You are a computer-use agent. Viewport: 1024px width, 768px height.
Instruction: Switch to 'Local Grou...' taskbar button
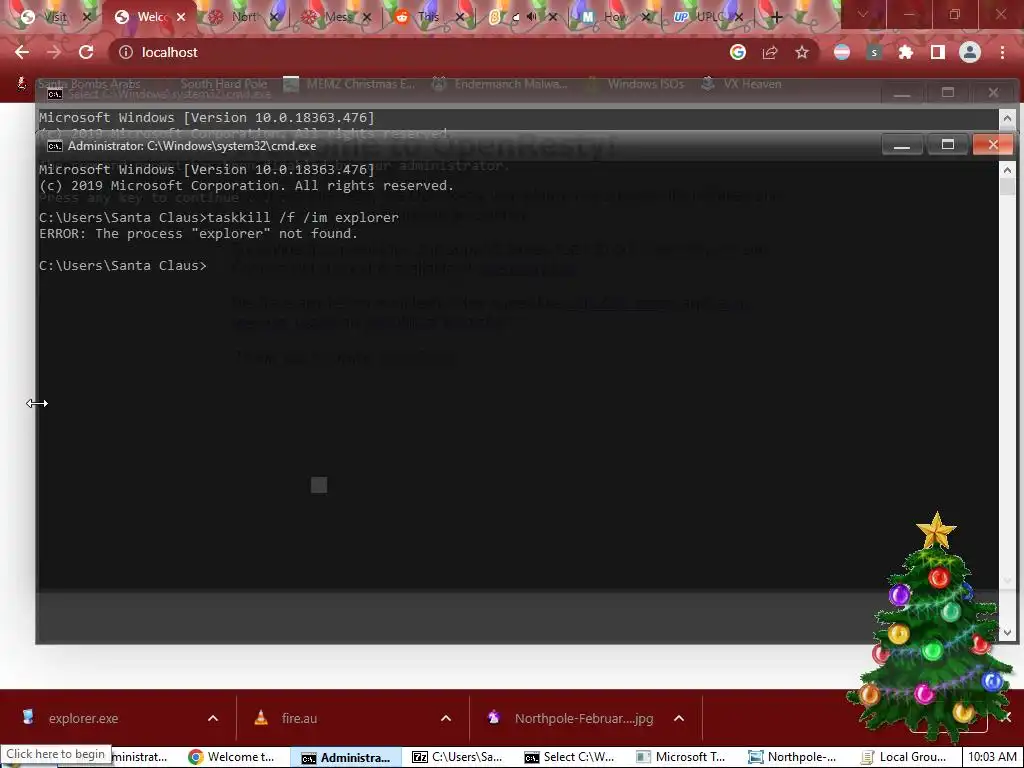pos(904,757)
